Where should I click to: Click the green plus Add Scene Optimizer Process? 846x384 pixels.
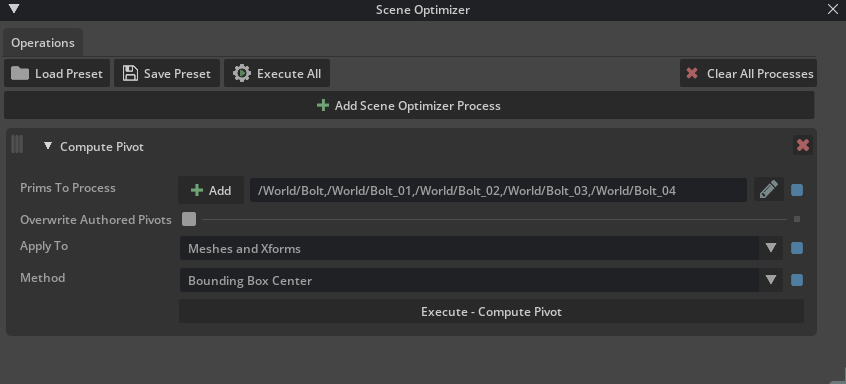[x=323, y=105]
